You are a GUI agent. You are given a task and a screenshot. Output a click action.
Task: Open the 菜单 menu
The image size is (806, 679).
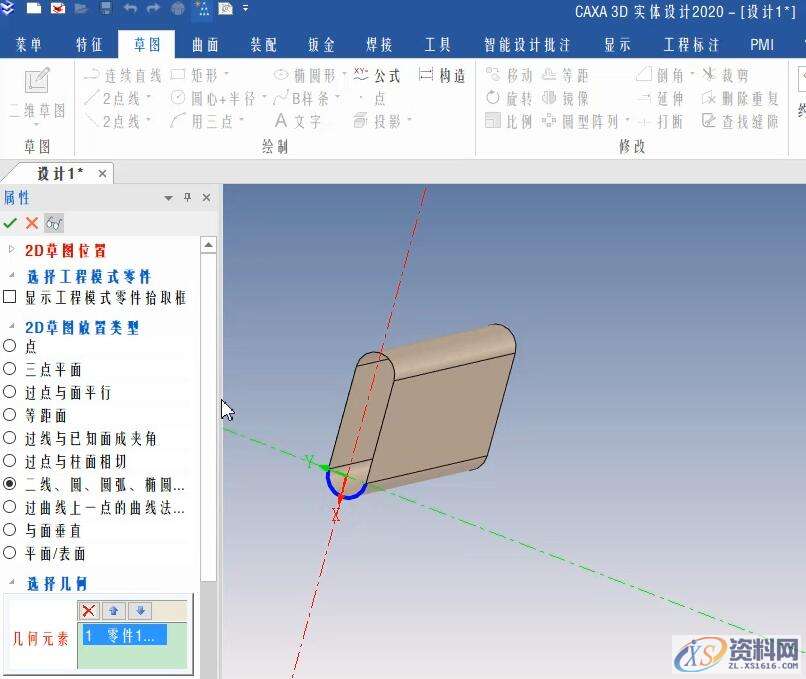point(28,44)
